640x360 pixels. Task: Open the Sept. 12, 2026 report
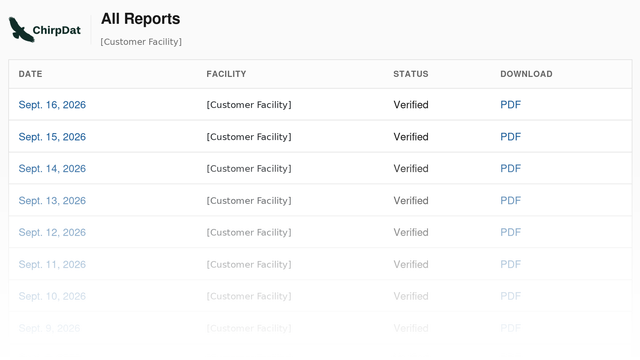52,232
